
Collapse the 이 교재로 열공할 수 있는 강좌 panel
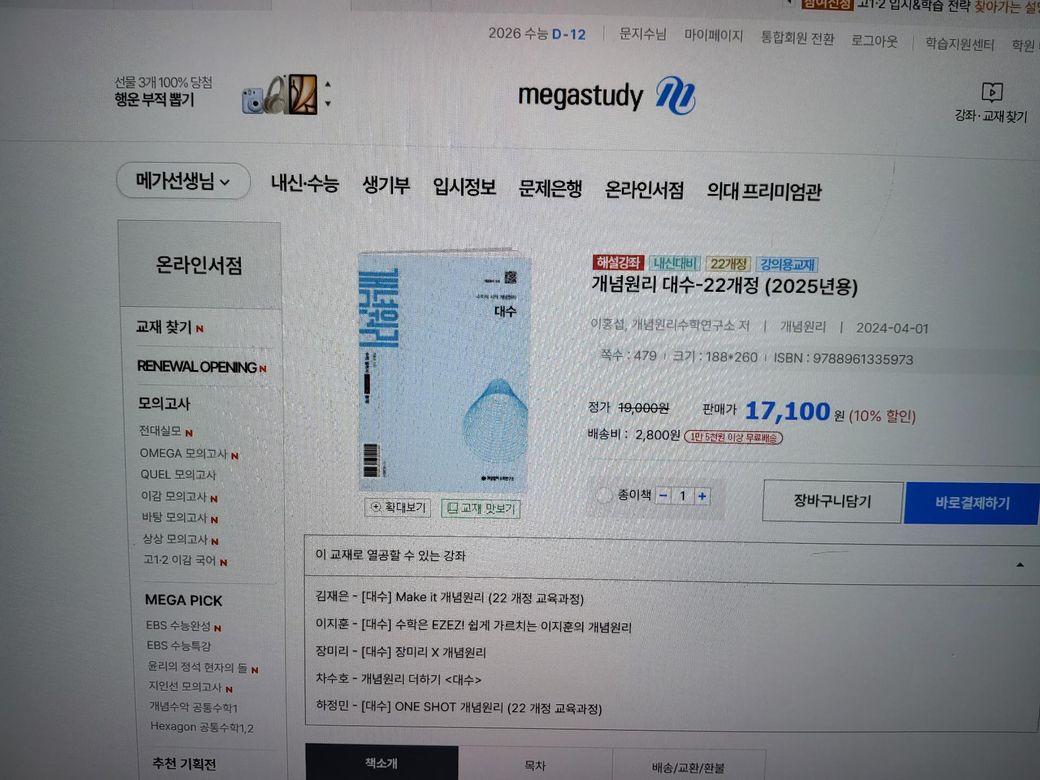(x=1019, y=564)
